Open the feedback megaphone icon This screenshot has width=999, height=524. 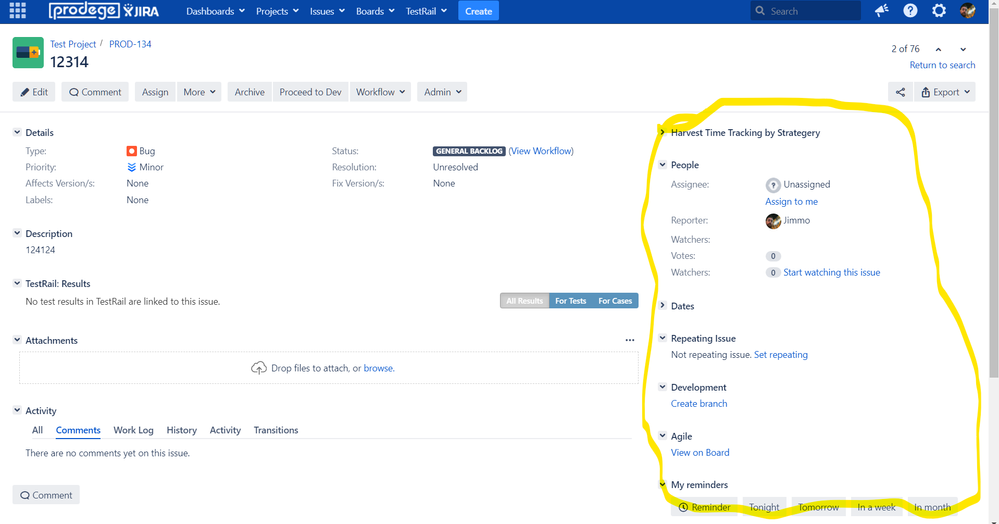click(x=882, y=11)
